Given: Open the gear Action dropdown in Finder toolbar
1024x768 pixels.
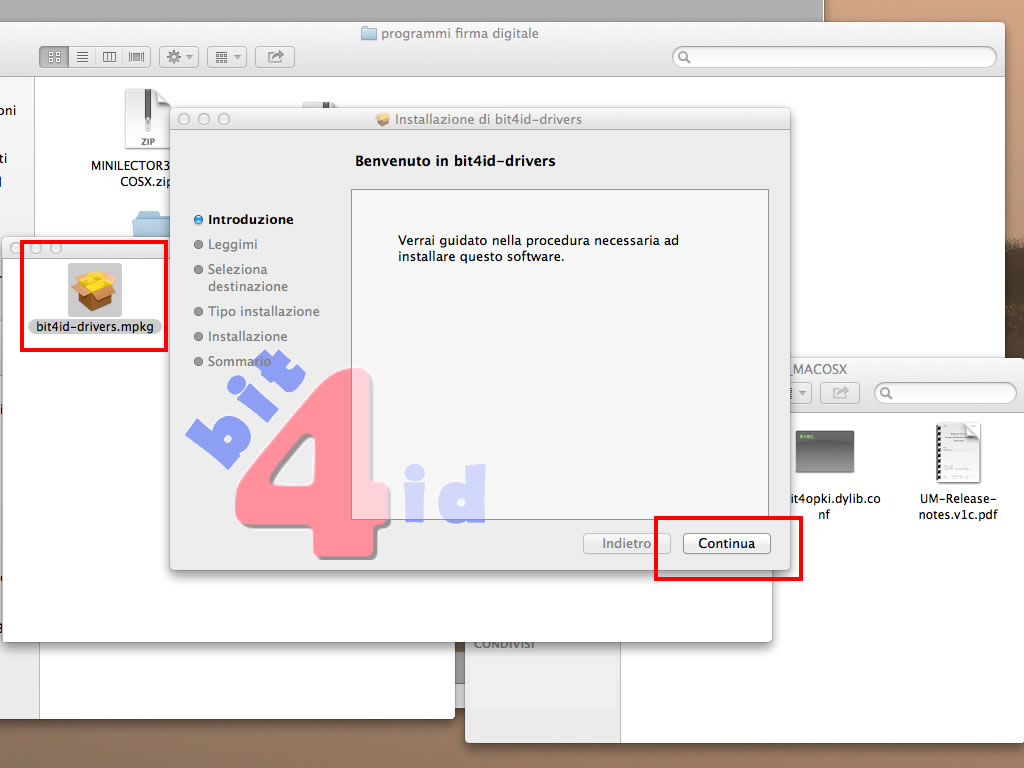Looking at the screenshot, I should tap(178, 57).
